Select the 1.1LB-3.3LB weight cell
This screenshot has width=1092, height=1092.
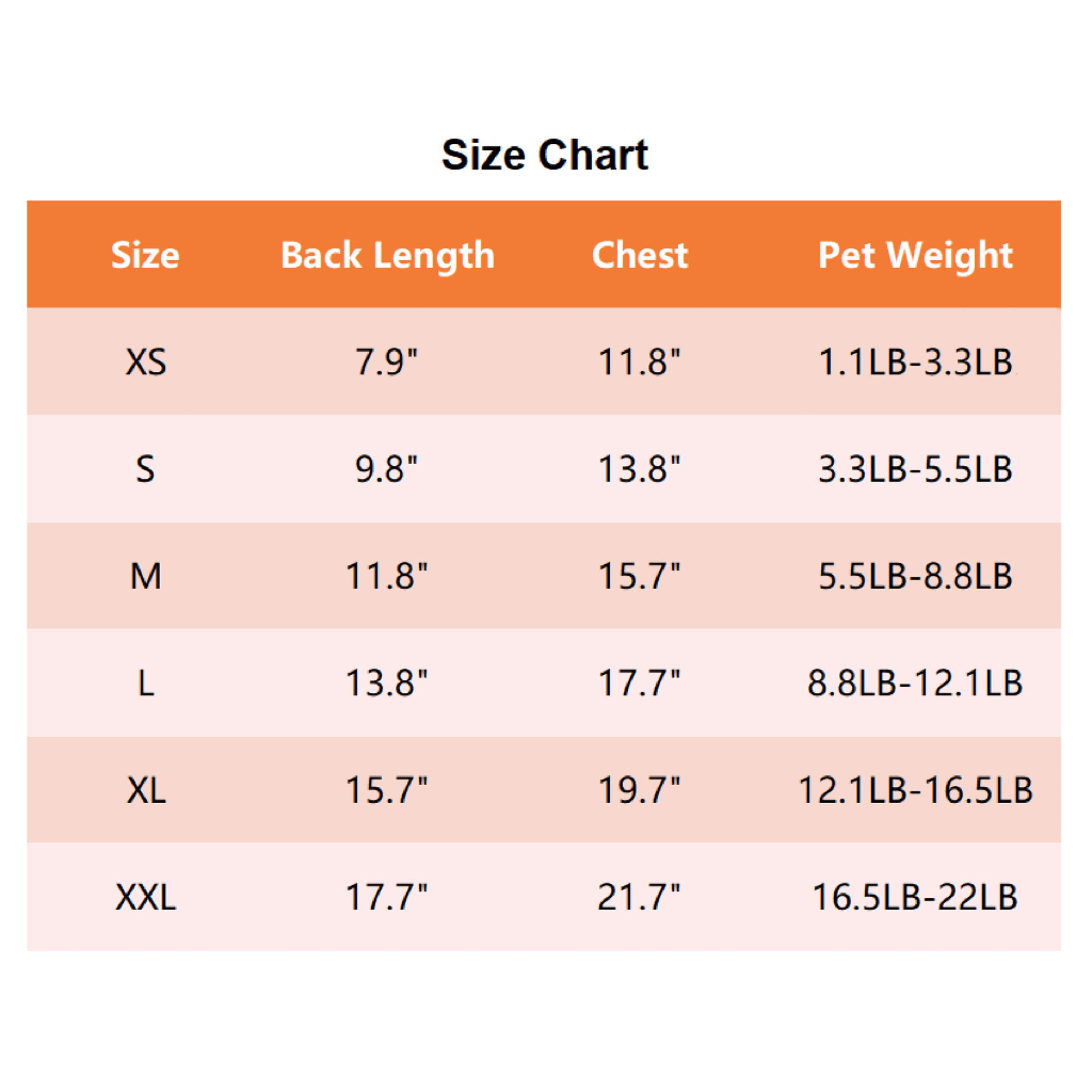[915, 362]
